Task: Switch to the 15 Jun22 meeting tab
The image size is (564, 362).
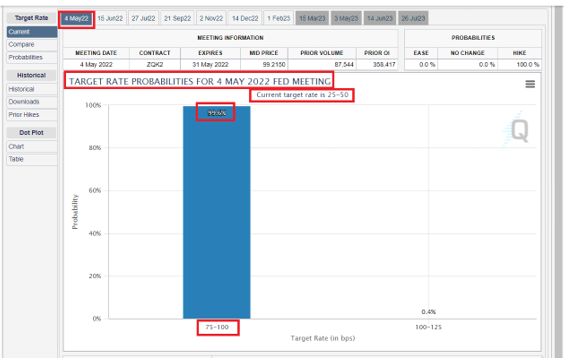Action: 110,18
